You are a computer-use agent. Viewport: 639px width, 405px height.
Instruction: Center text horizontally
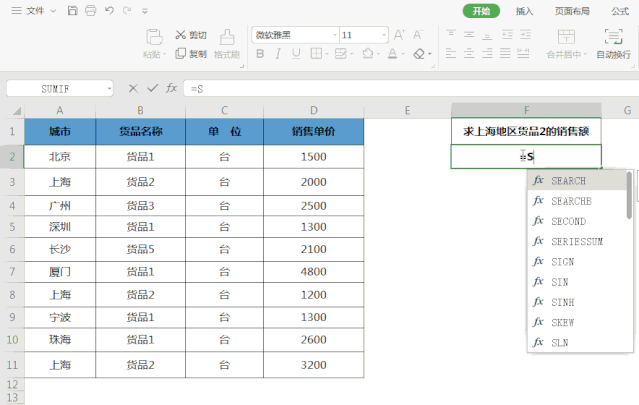469,53
